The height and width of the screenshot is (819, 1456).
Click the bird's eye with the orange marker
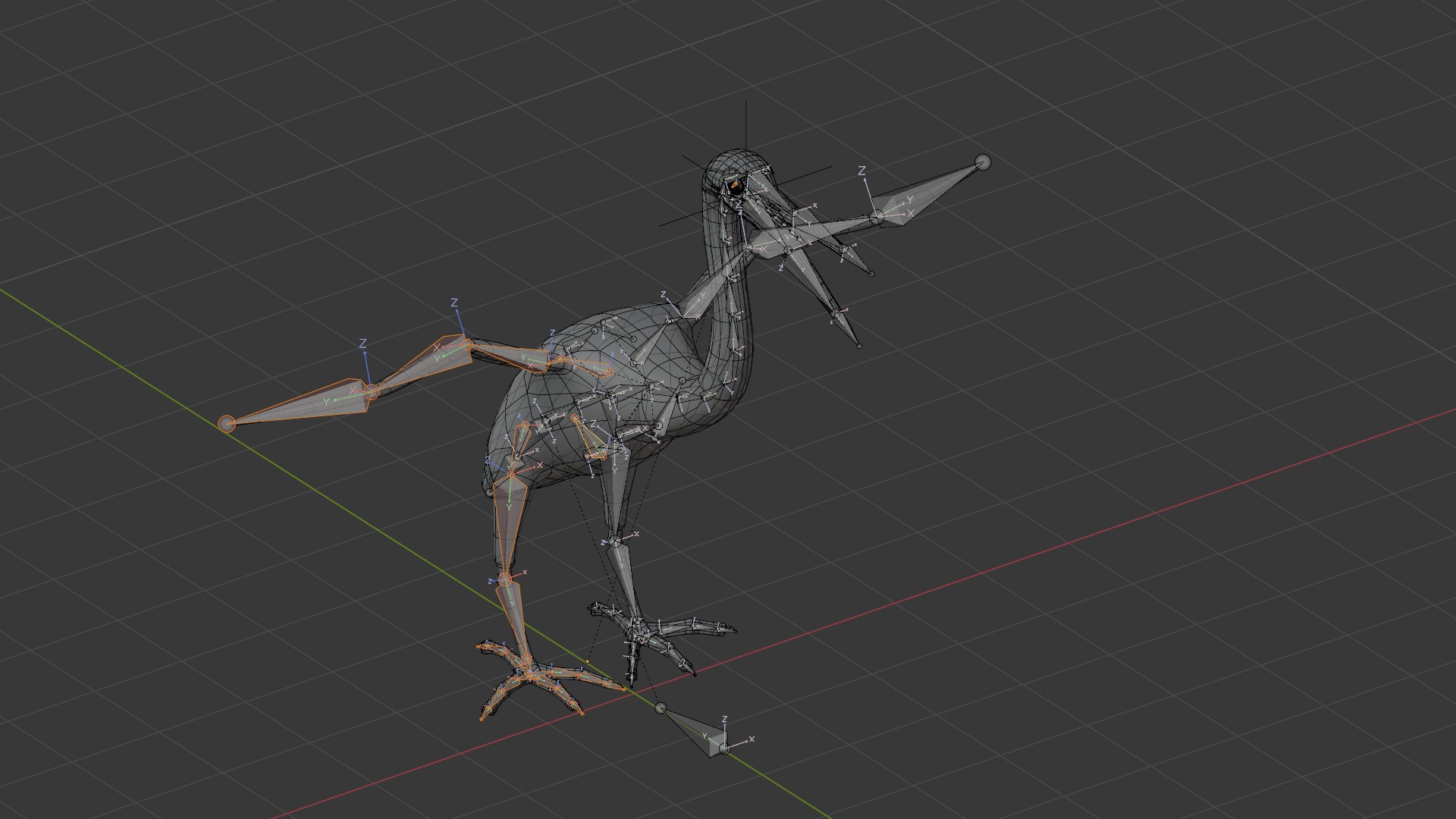pos(734,184)
